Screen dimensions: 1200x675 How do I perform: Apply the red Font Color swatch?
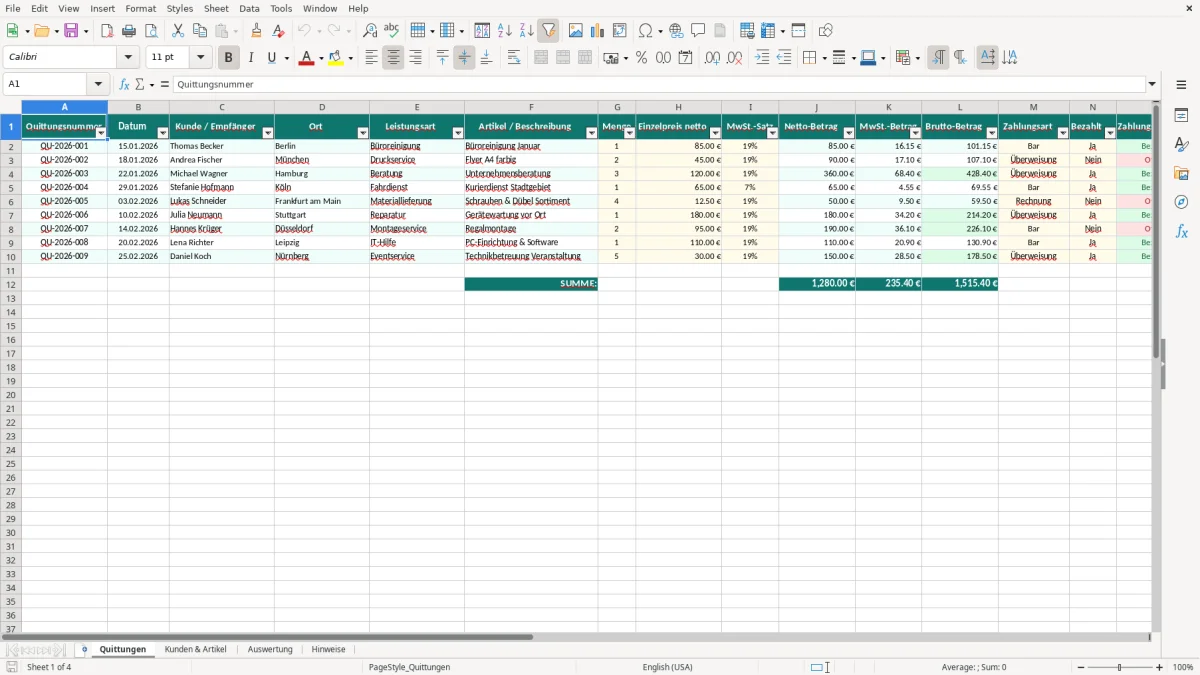[x=307, y=58]
